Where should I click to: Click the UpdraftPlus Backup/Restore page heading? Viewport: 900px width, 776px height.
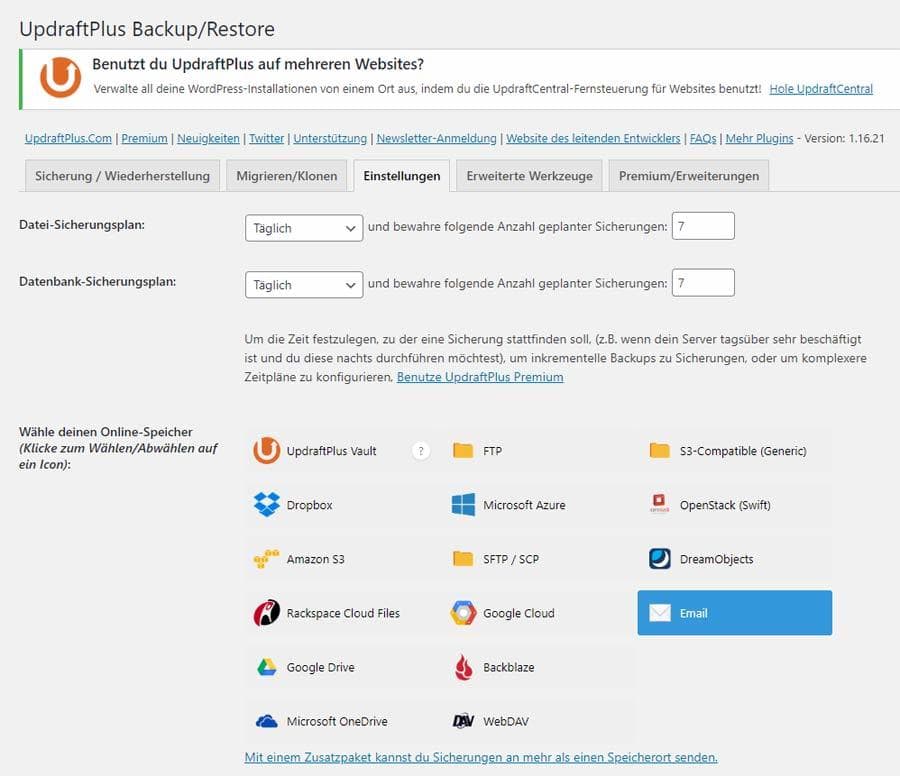tap(147, 29)
